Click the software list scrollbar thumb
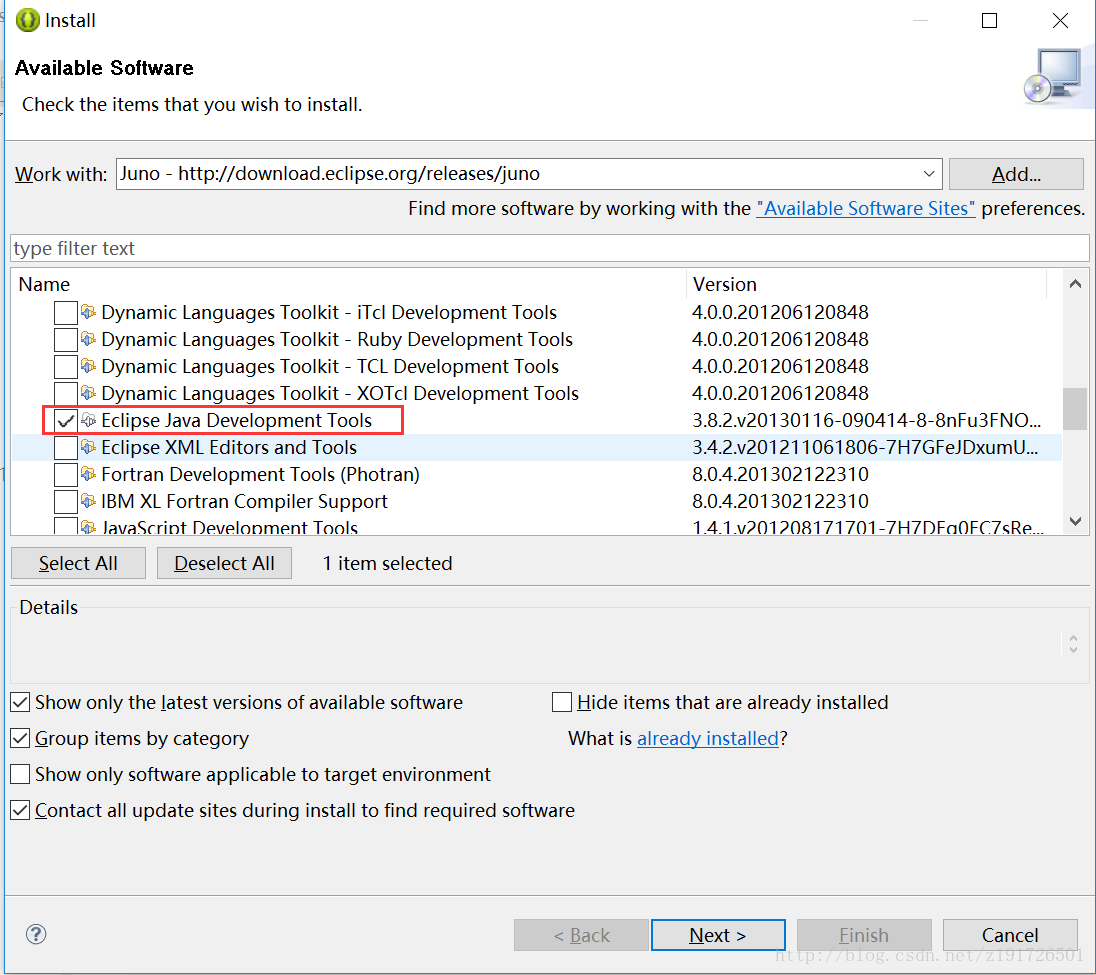Viewport: 1096px width, 975px height. (1075, 409)
